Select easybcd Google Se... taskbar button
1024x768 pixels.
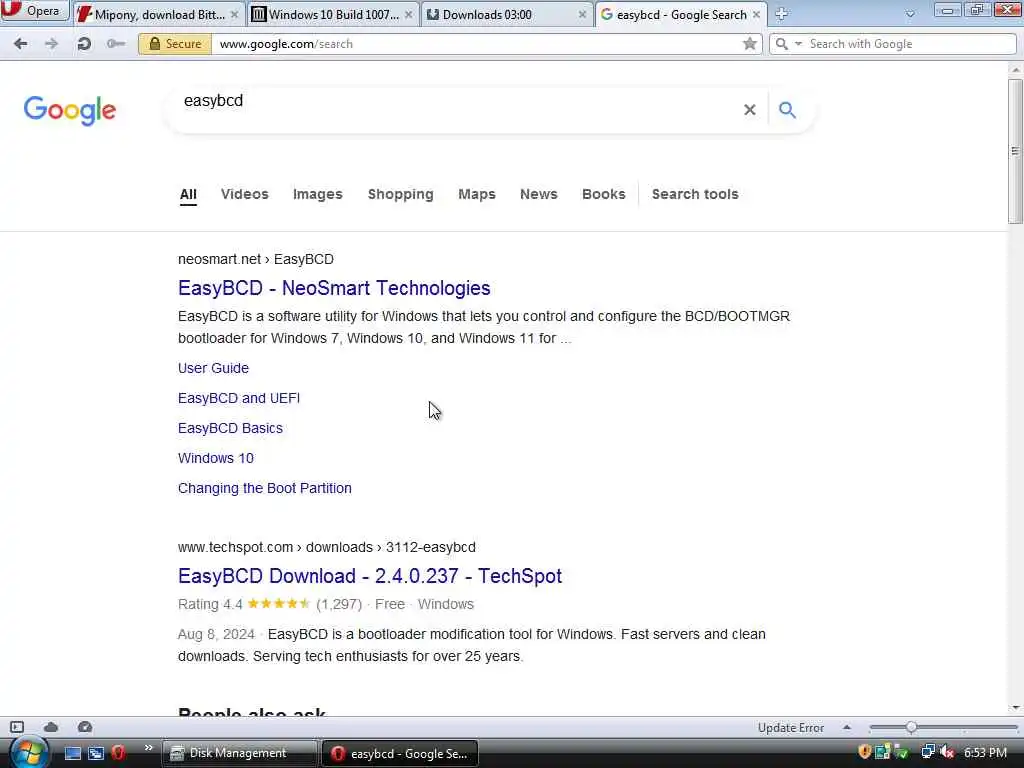click(x=400, y=753)
